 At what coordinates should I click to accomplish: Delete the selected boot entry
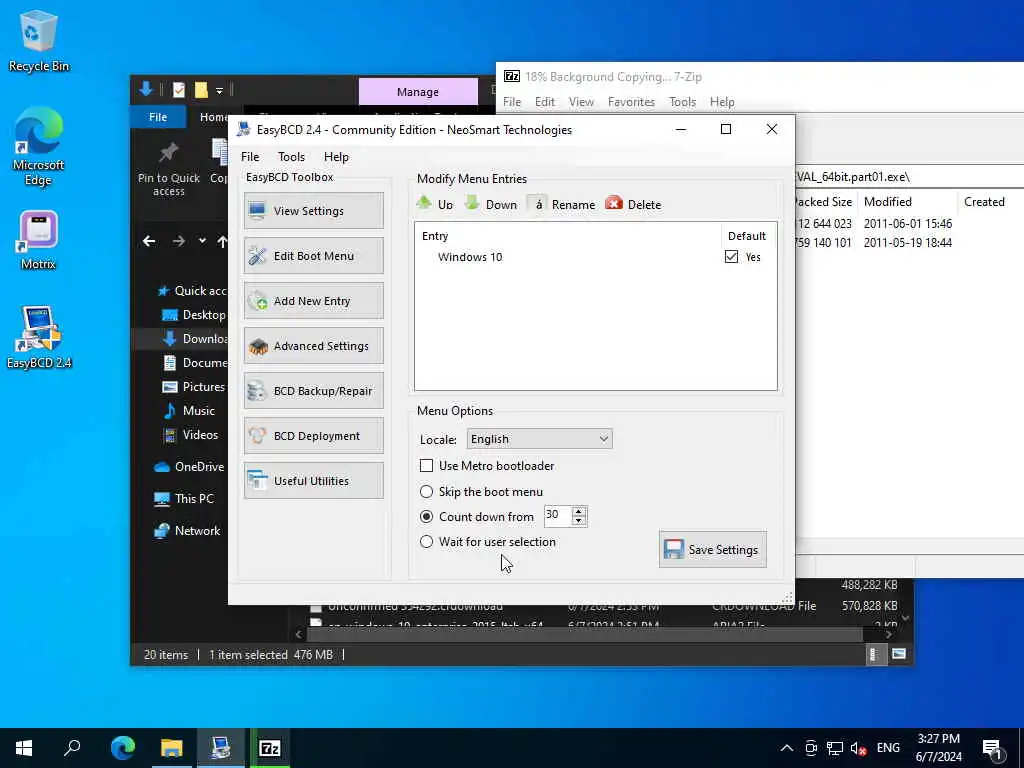coord(633,204)
